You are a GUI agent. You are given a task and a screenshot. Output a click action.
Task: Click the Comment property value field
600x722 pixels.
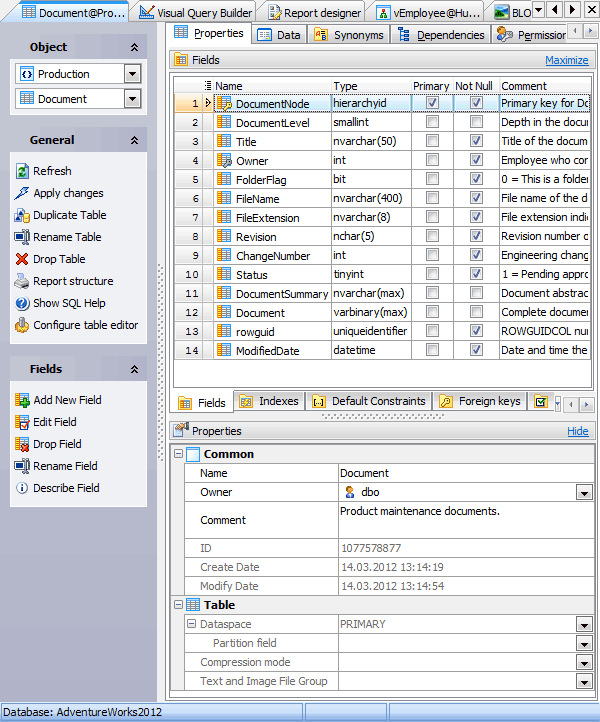point(466,520)
